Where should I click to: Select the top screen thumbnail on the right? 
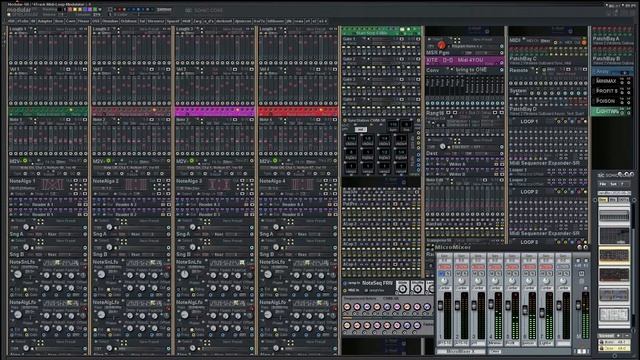click(614, 216)
